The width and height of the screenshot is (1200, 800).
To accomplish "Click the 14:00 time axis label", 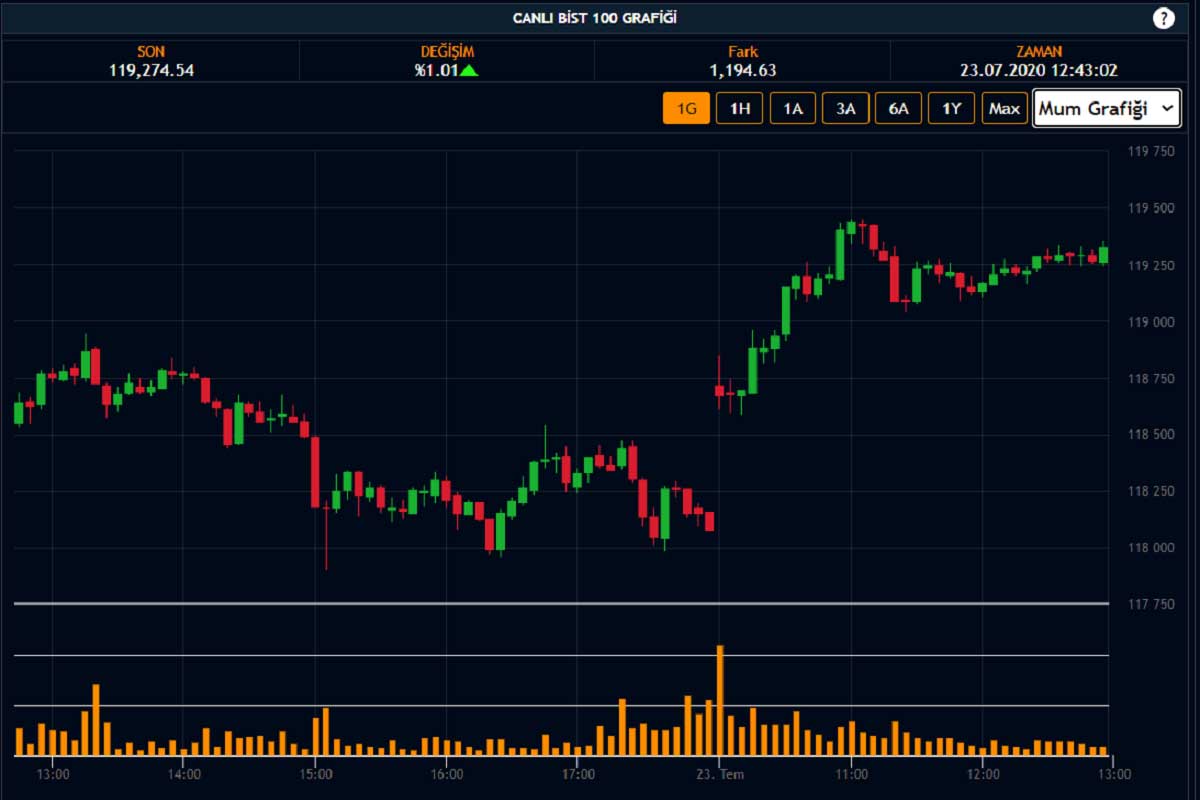I will [184, 774].
